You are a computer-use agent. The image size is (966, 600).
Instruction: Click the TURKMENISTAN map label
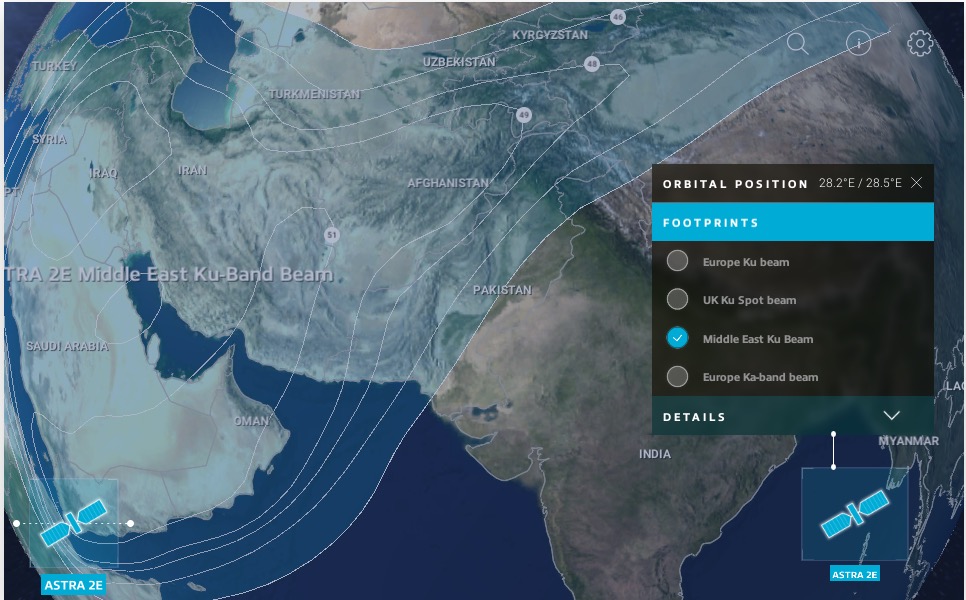pyautogui.click(x=314, y=94)
